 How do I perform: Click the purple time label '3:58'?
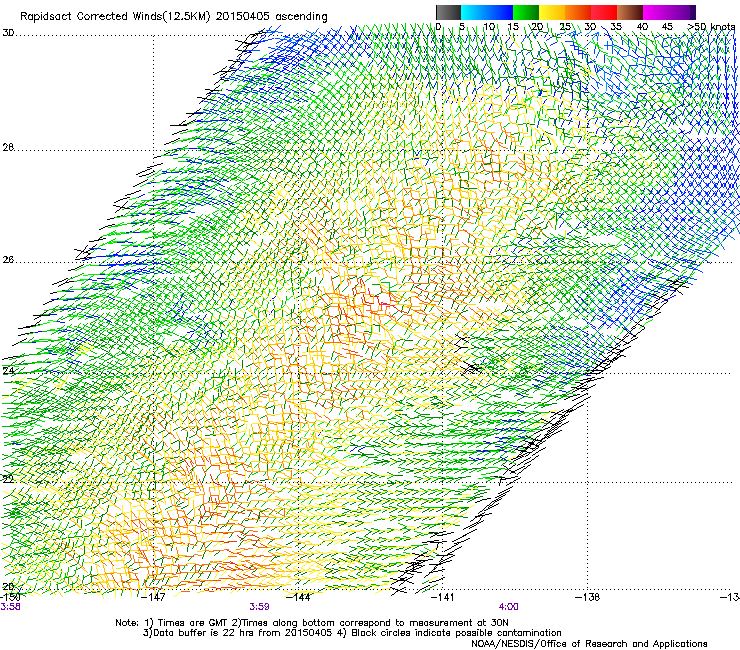[x=10, y=607]
